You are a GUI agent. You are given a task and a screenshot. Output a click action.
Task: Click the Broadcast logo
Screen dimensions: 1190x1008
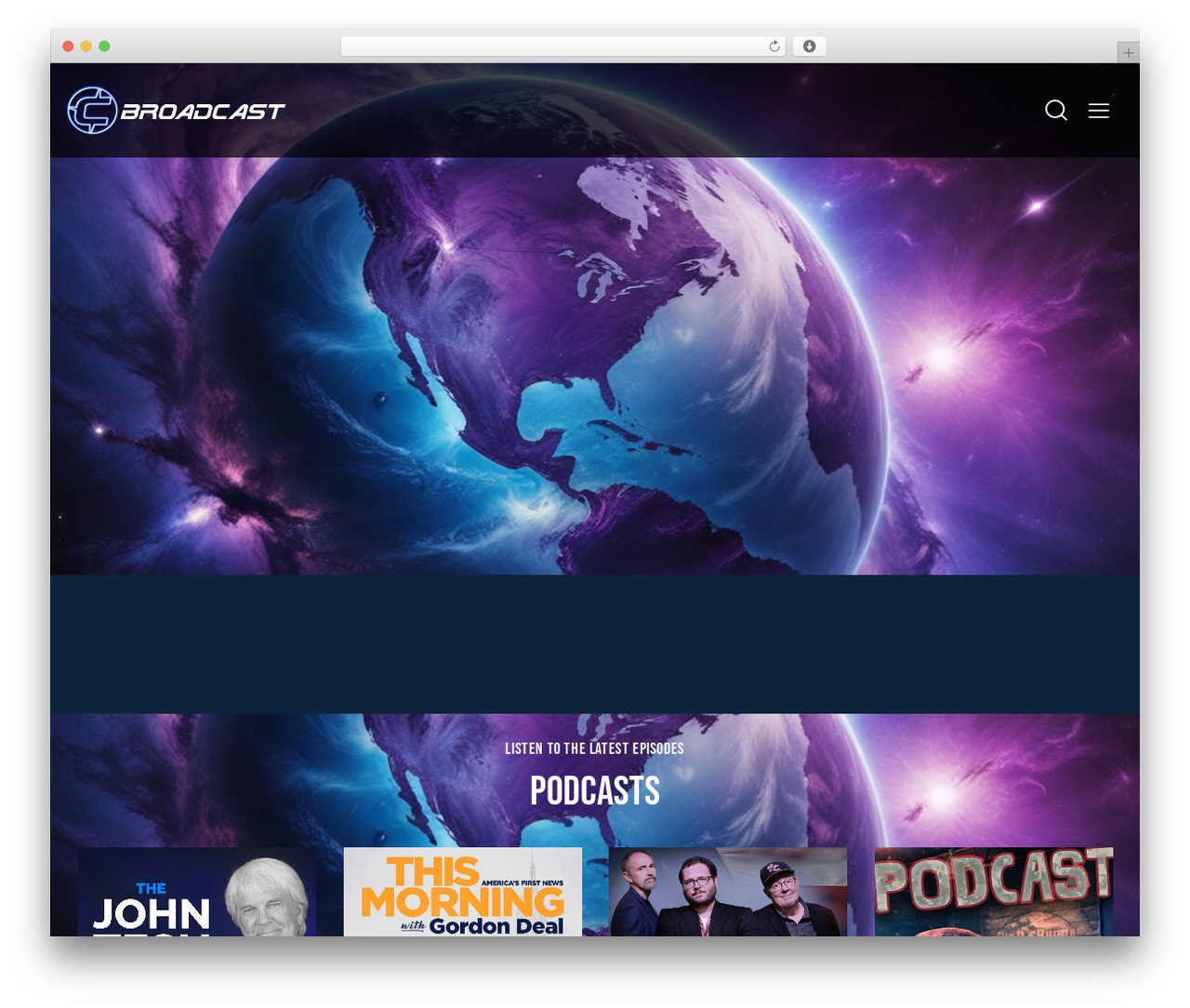click(177, 111)
